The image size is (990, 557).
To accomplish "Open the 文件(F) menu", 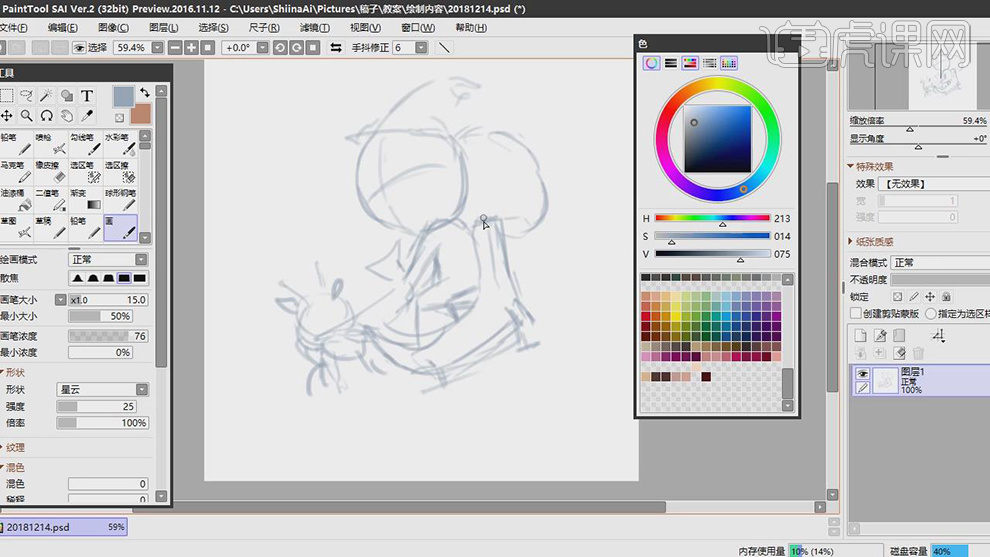I will [x=13, y=28].
